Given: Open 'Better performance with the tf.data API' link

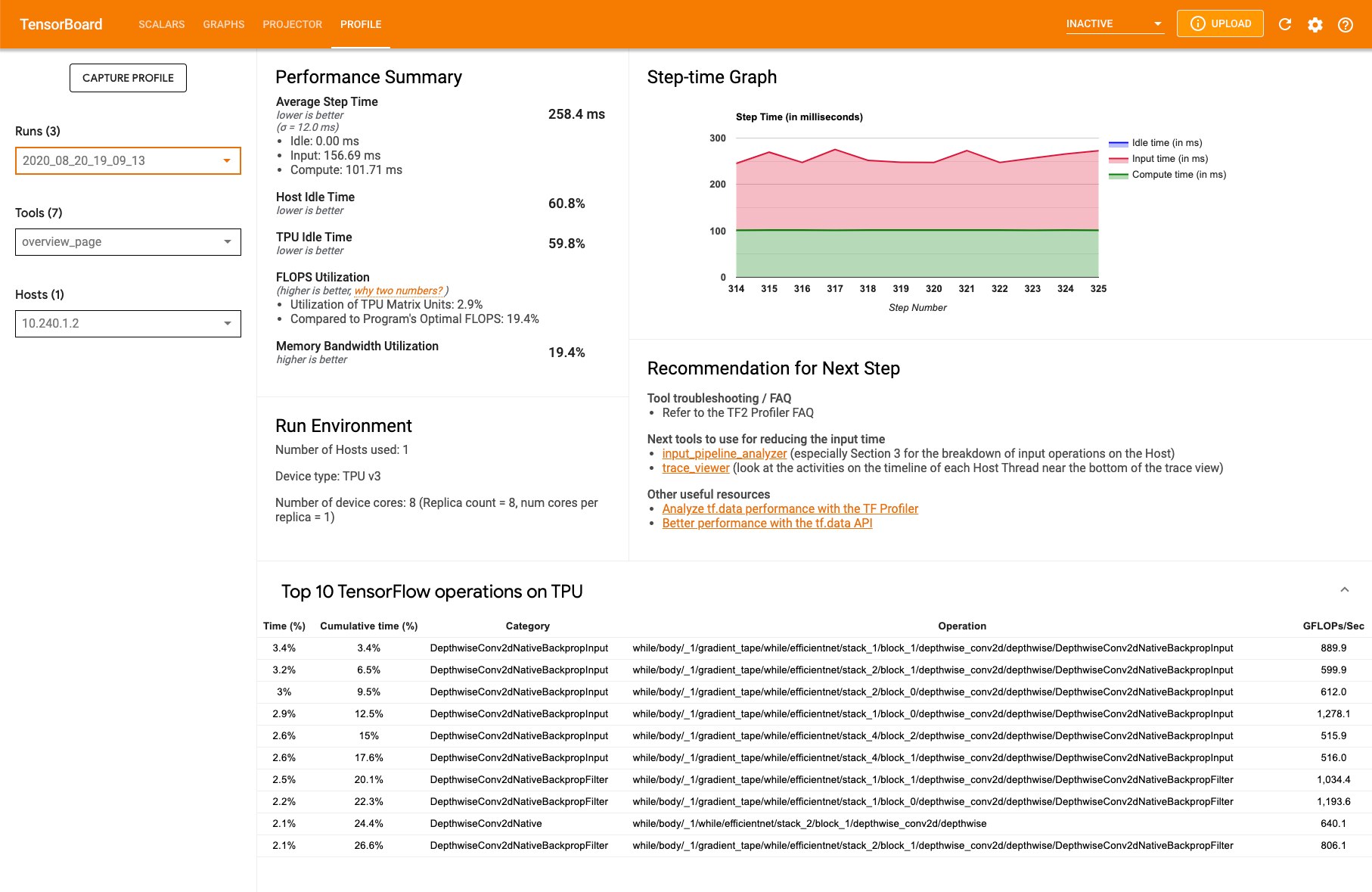Looking at the screenshot, I should 768,523.
